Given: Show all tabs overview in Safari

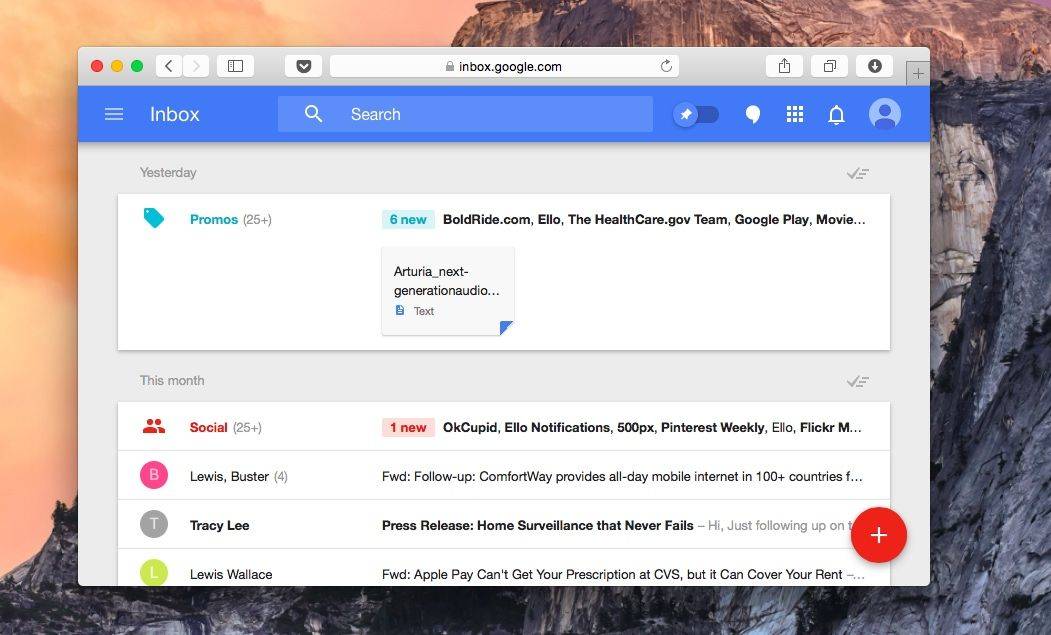Looking at the screenshot, I should coord(829,66).
